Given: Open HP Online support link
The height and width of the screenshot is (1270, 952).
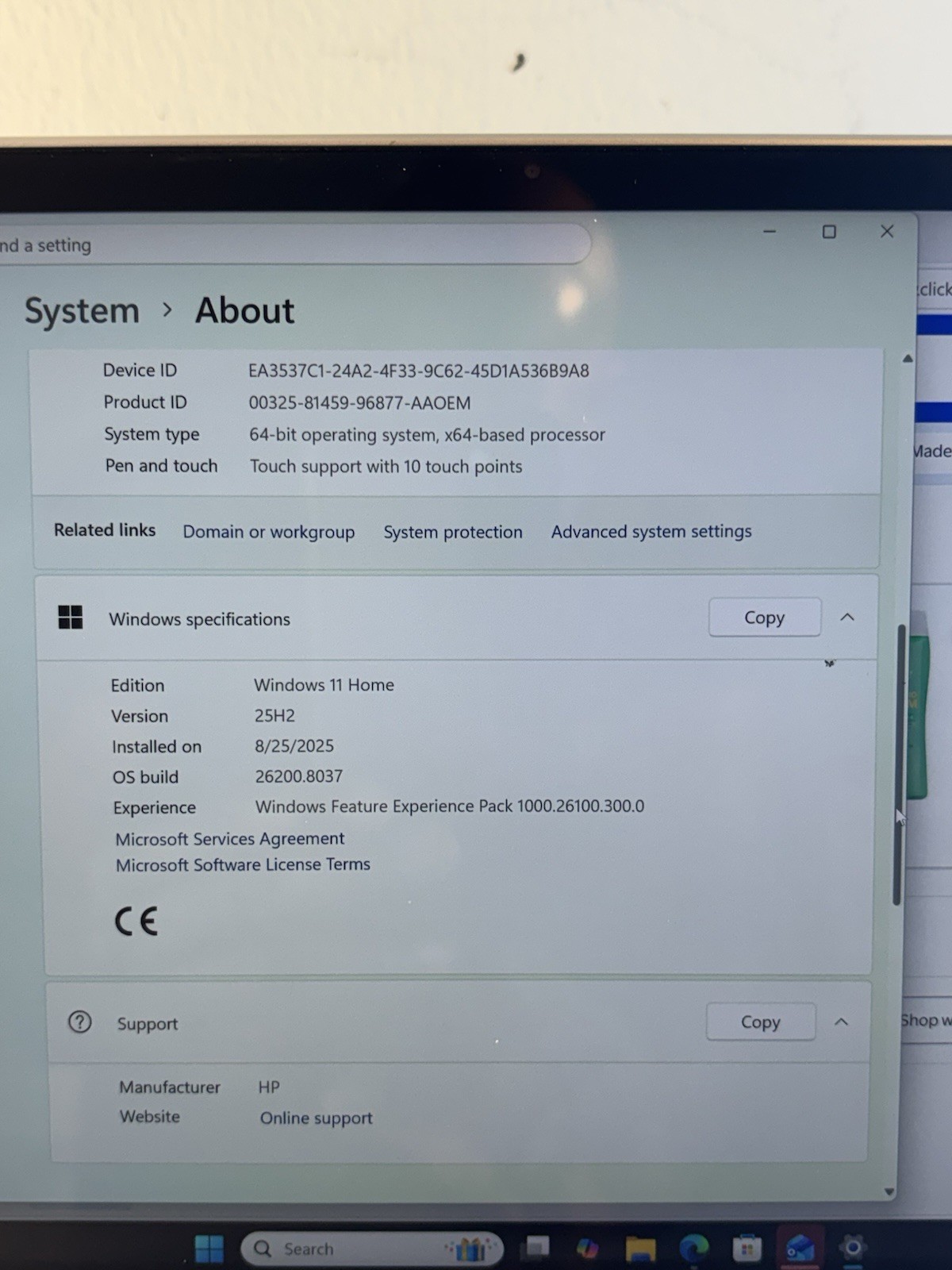Looking at the screenshot, I should tap(316, 1118).
